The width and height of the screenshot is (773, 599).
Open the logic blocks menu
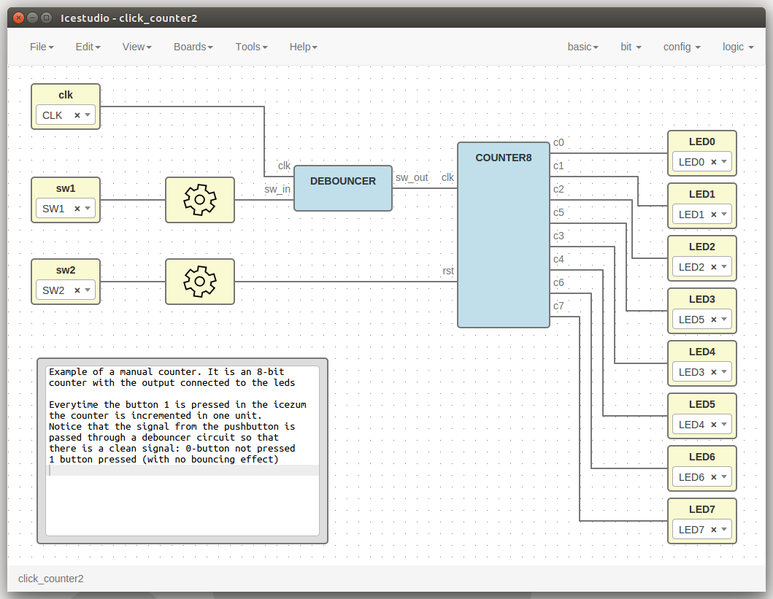[x=738, y=47]
